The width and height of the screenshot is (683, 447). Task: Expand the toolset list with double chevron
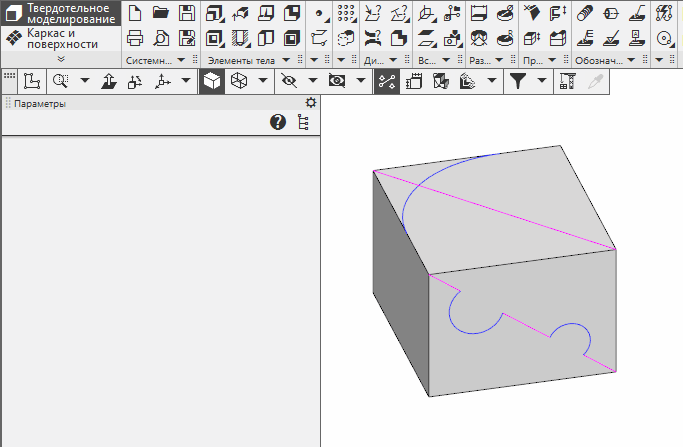point(61,60)
